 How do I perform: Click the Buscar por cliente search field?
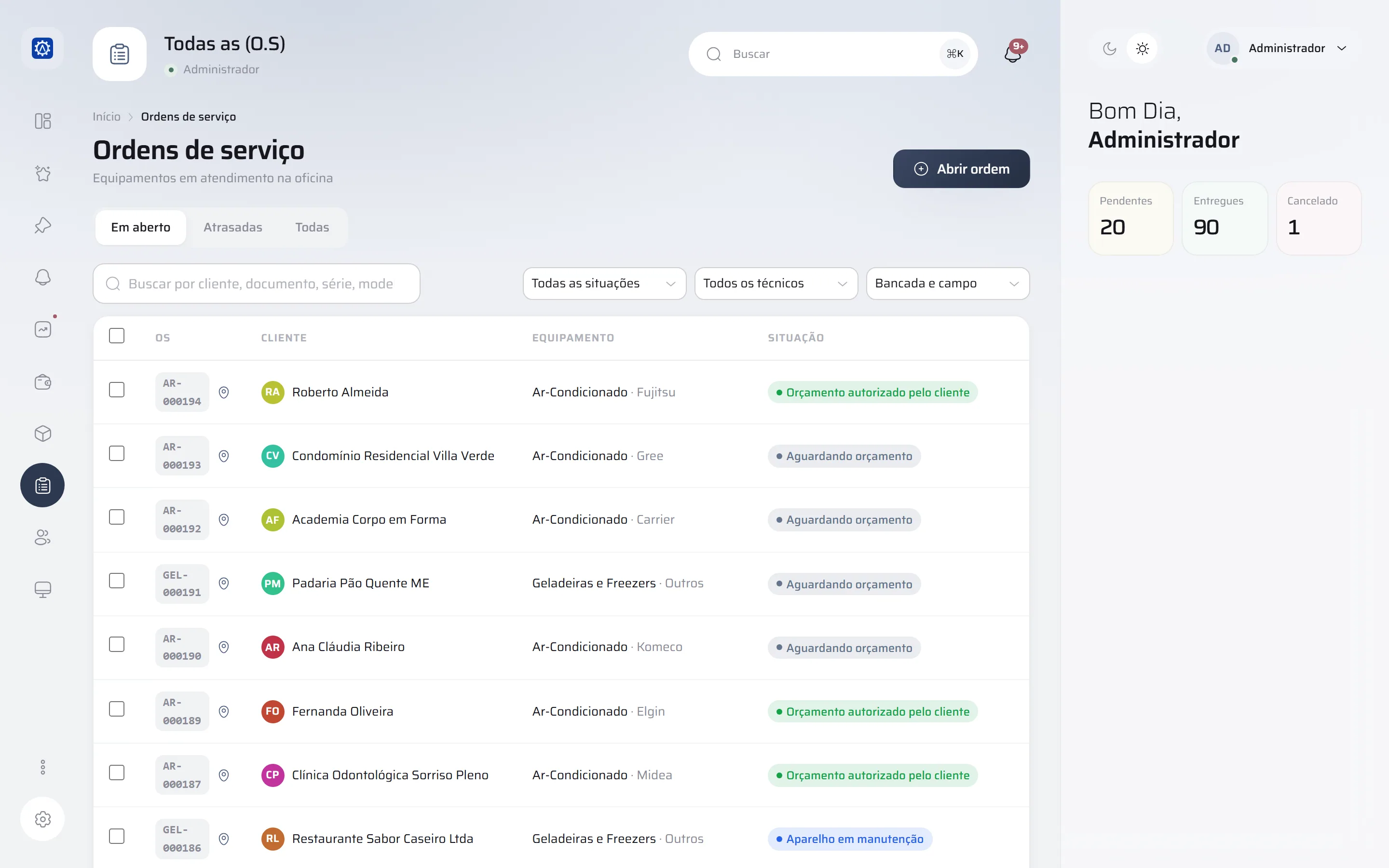click(257, 284)
